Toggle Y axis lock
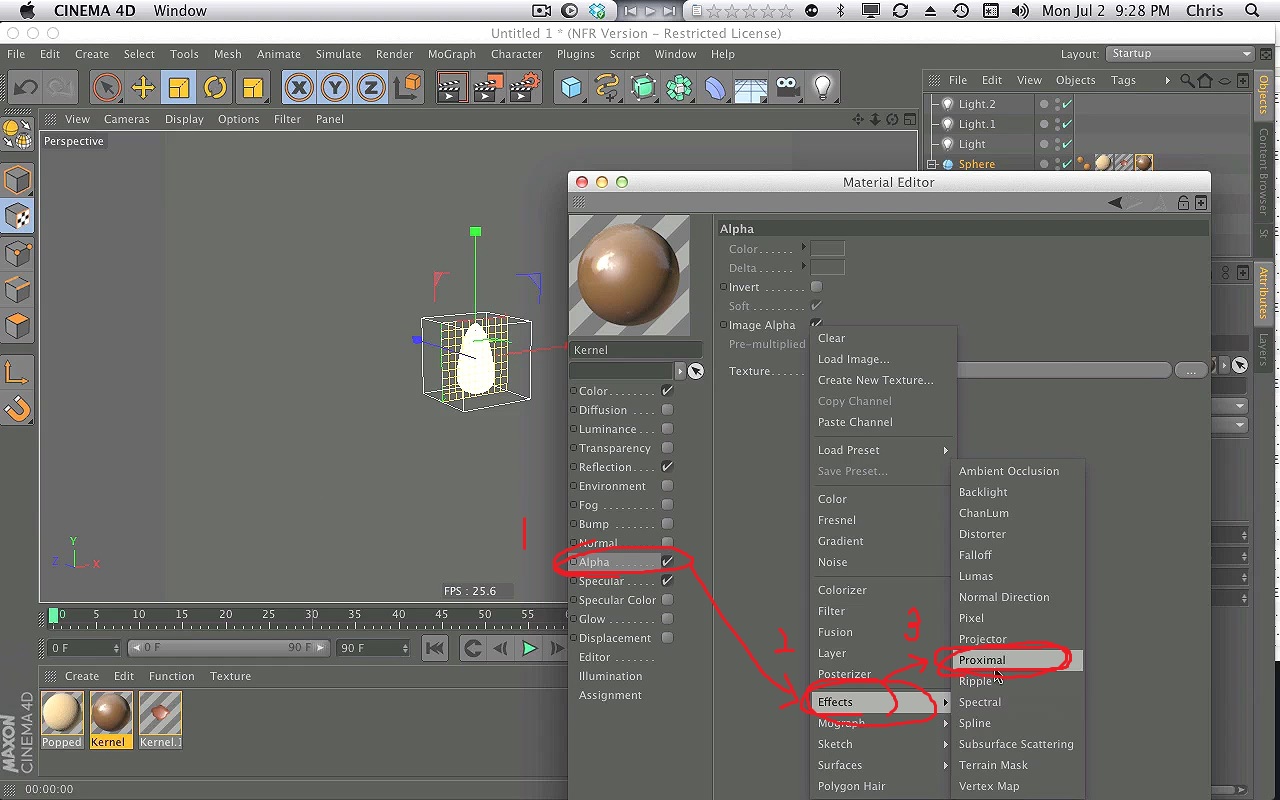This screenshot has width=1280, height=800. click(x=335, y=88)
